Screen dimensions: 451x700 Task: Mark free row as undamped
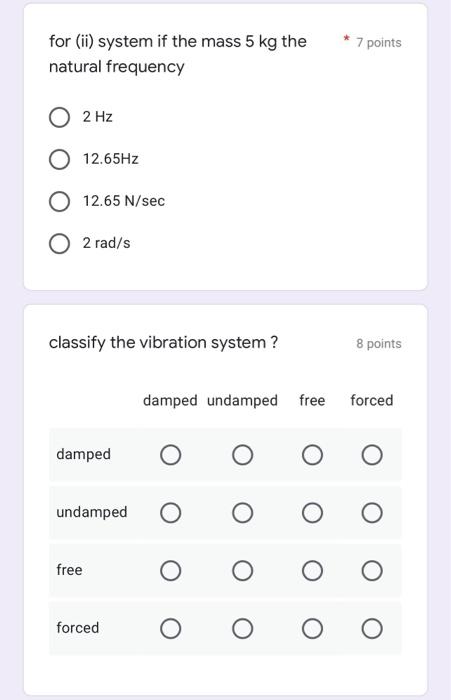(242, 571)
